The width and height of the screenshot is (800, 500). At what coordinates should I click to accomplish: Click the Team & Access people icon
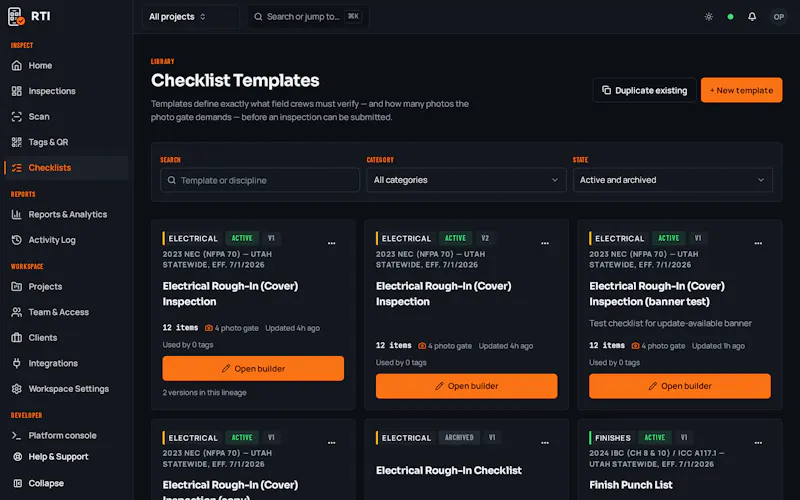[17, 312]
